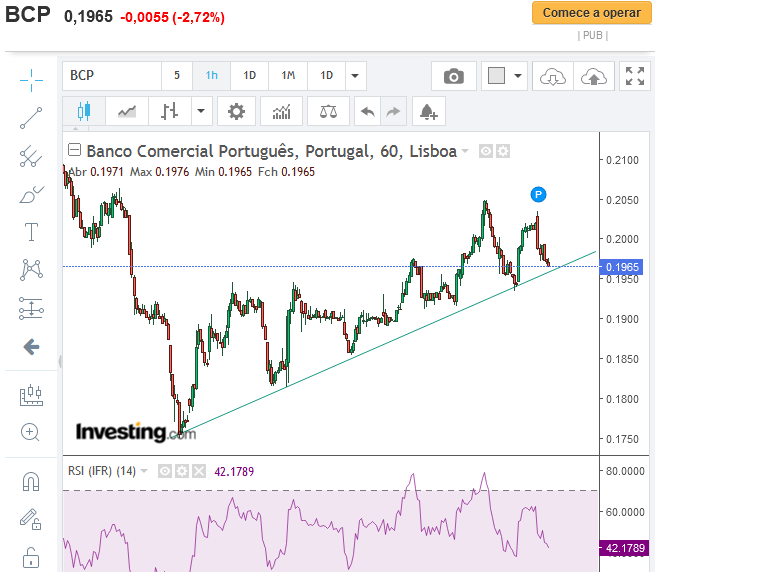Open chart settings gear in toolbar

point(236,111)
